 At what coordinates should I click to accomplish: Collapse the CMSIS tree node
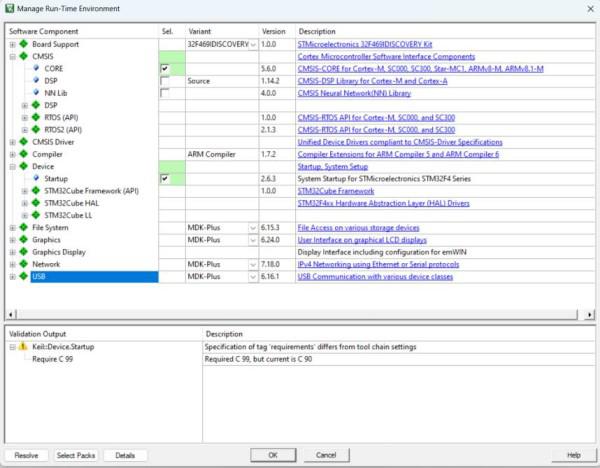[x=13, y=57]
